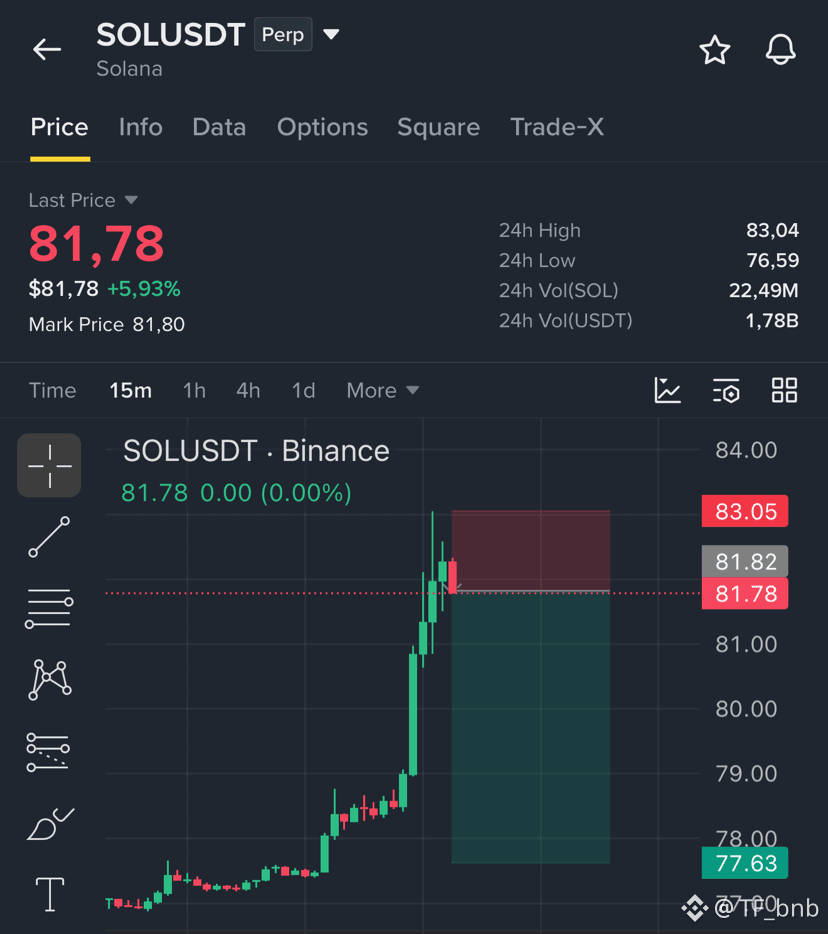The width and height of the screenshot is (828, 934).
Task: Click the 24h Vol(USDT) value 1,78B
Action: pyautogui.click(x=772, y=321)
